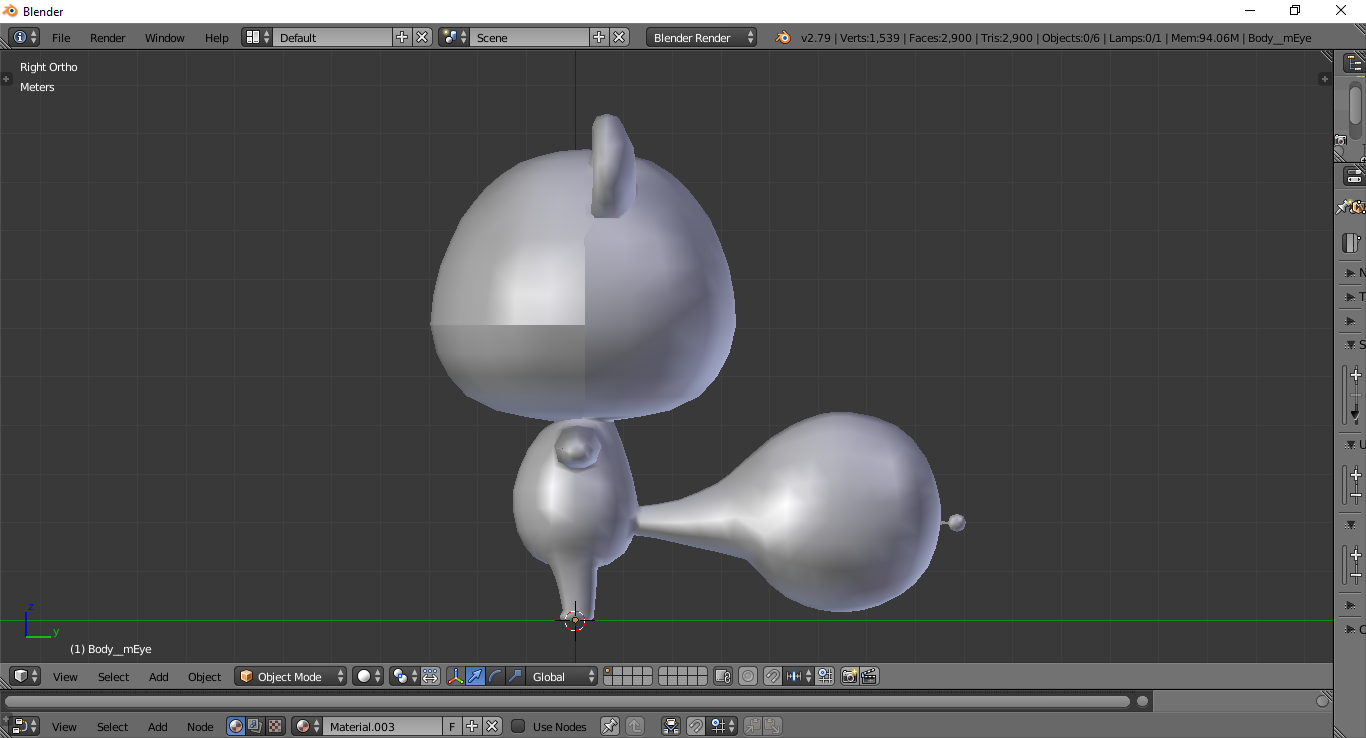Open the Global transform orientation dropdown
The width and height of the screenshot is (1366, 738).
pyautogui.click(x=561, y=676)
